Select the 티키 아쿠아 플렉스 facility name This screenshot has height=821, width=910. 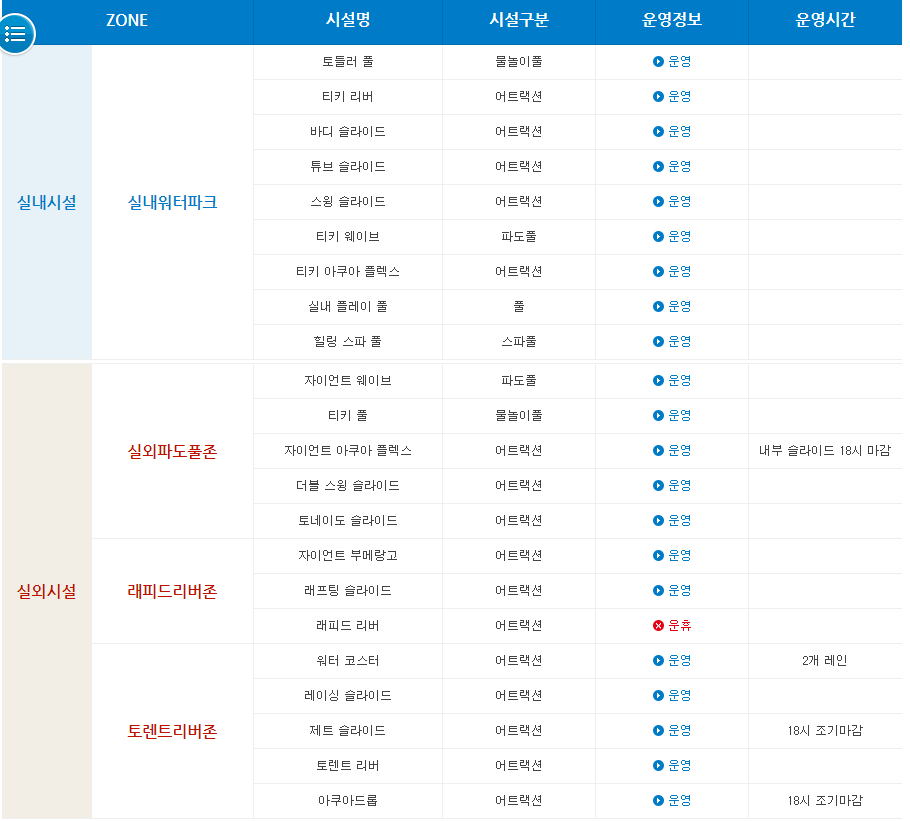click(348, 272)
